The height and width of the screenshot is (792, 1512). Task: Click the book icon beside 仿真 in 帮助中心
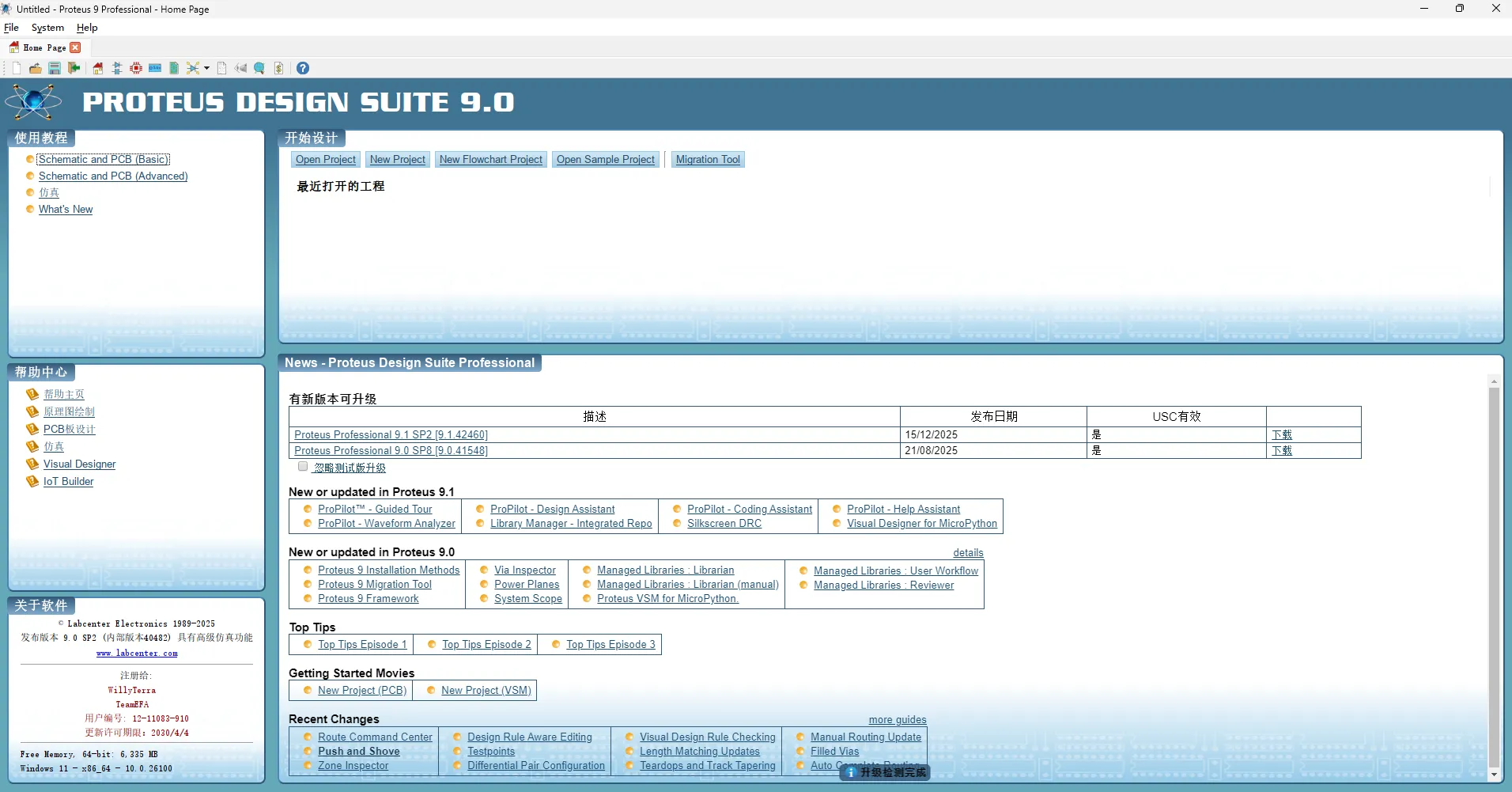pyautogui.click(x=32, y=446)
